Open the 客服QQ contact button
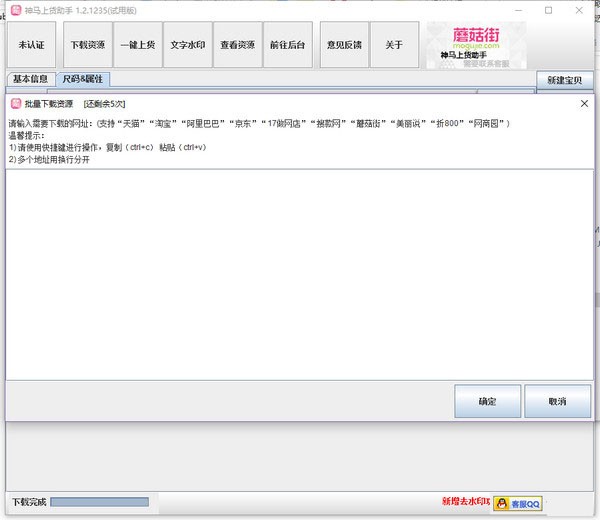600x520 pixels. pyautogui.click(x=518, y=504)
